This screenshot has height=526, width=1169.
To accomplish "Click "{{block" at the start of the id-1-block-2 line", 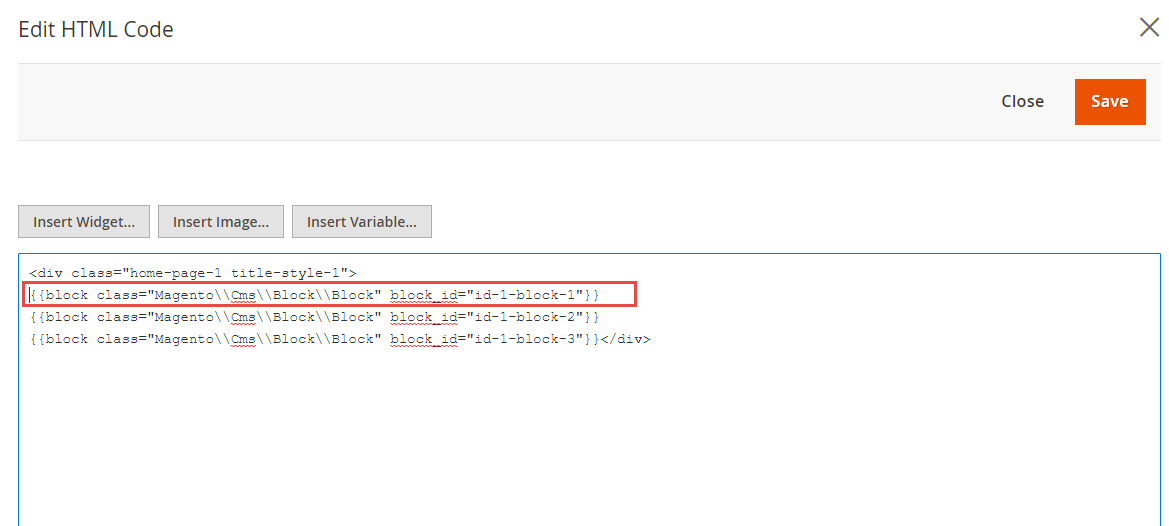I will [59, 317].
